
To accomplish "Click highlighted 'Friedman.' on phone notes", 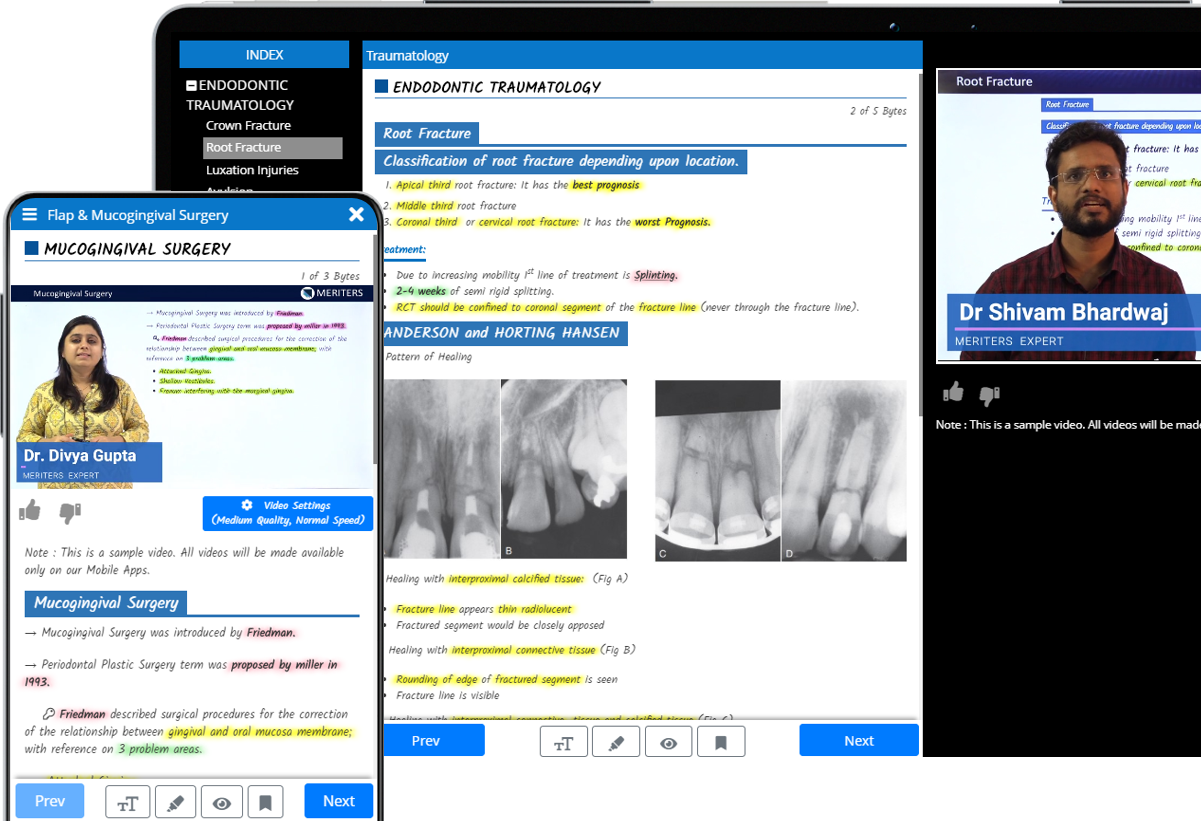I will click(271, 632).
